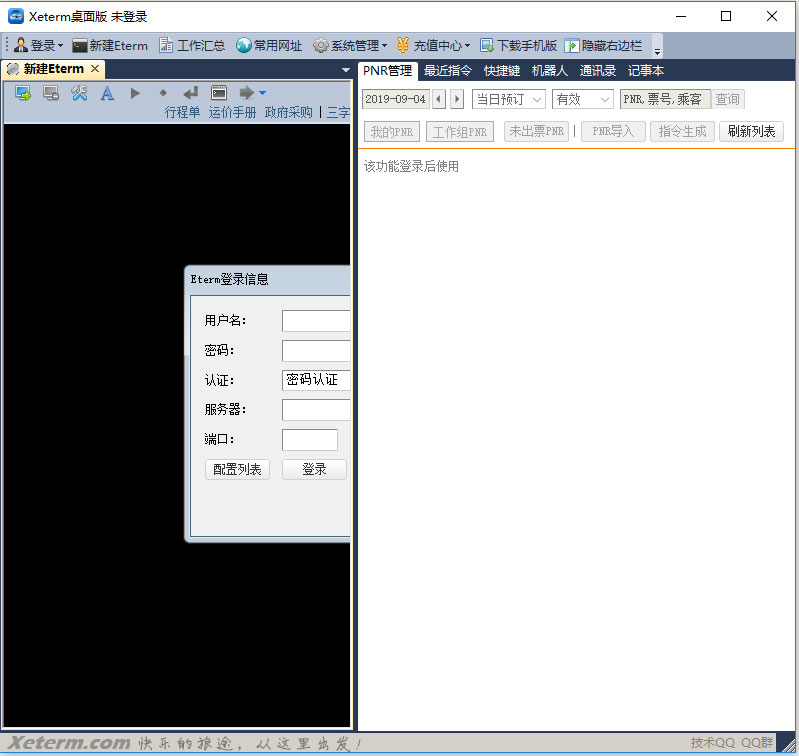Click the 查询 search button
799x756 pixels.
tap(727, 99)
